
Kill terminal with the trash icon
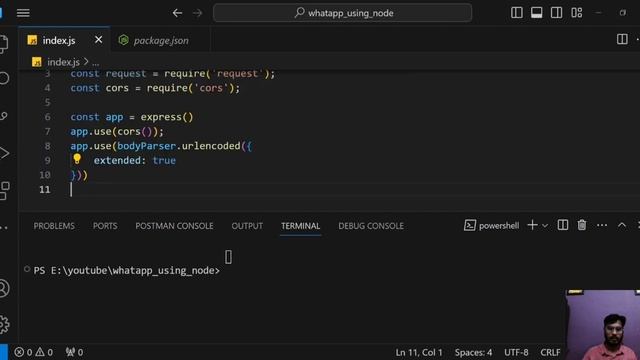(x=582, y=225)
